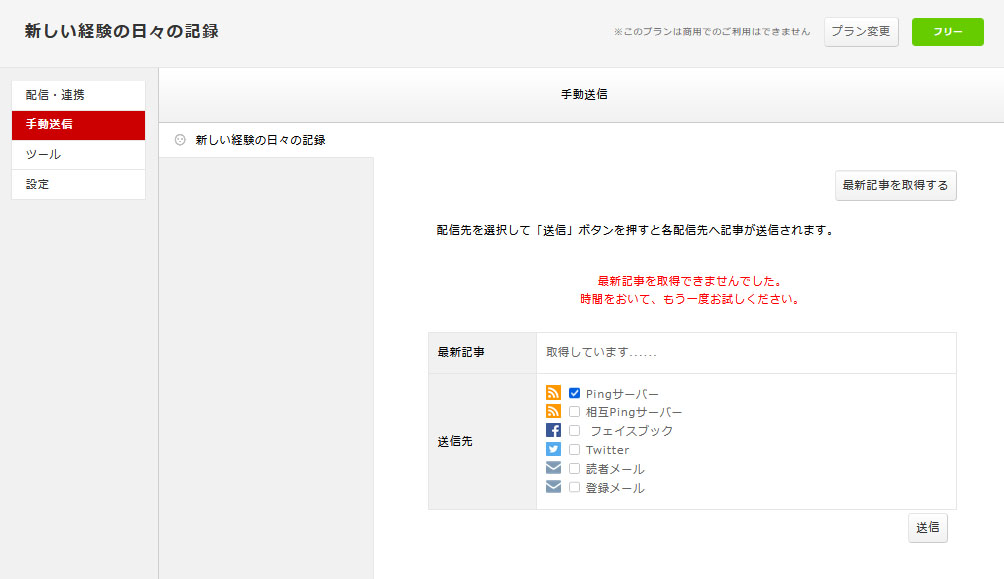Click the 送信 button
1004x579 pixels.
pos(927,527)
